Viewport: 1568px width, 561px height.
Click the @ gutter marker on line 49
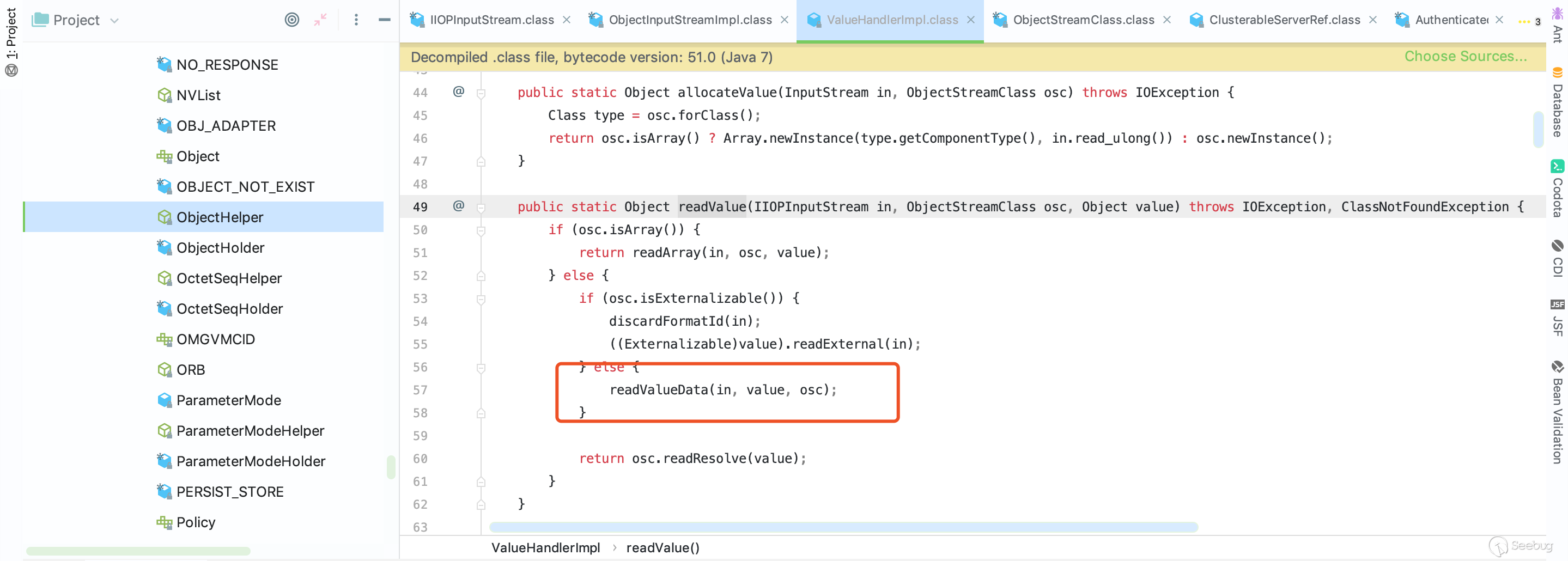click(x=458, y=206)
